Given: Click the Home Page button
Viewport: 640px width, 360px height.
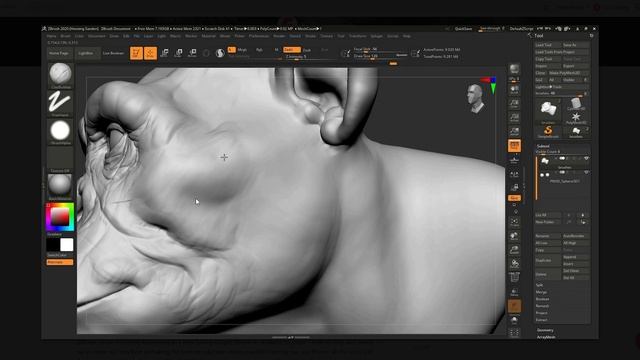Looking at the screenshot, I should [60, 53].
